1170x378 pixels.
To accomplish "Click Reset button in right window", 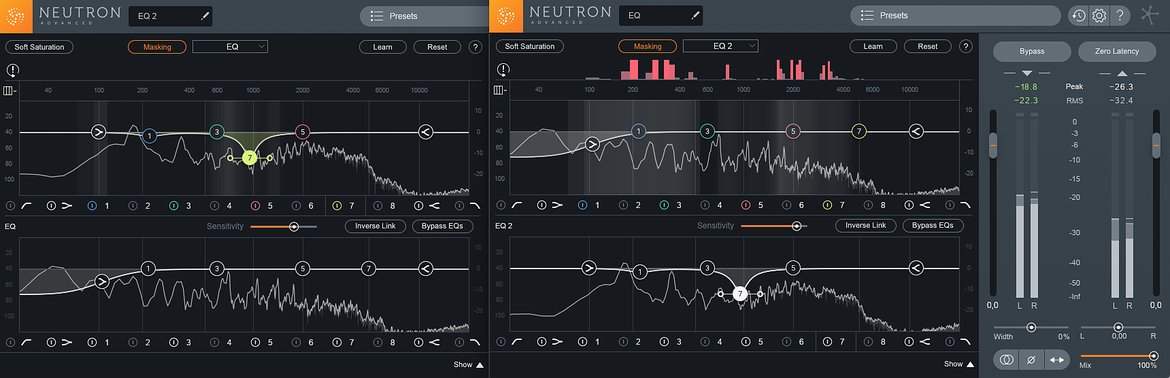I will pyautogui.click(x=927, y=47).
